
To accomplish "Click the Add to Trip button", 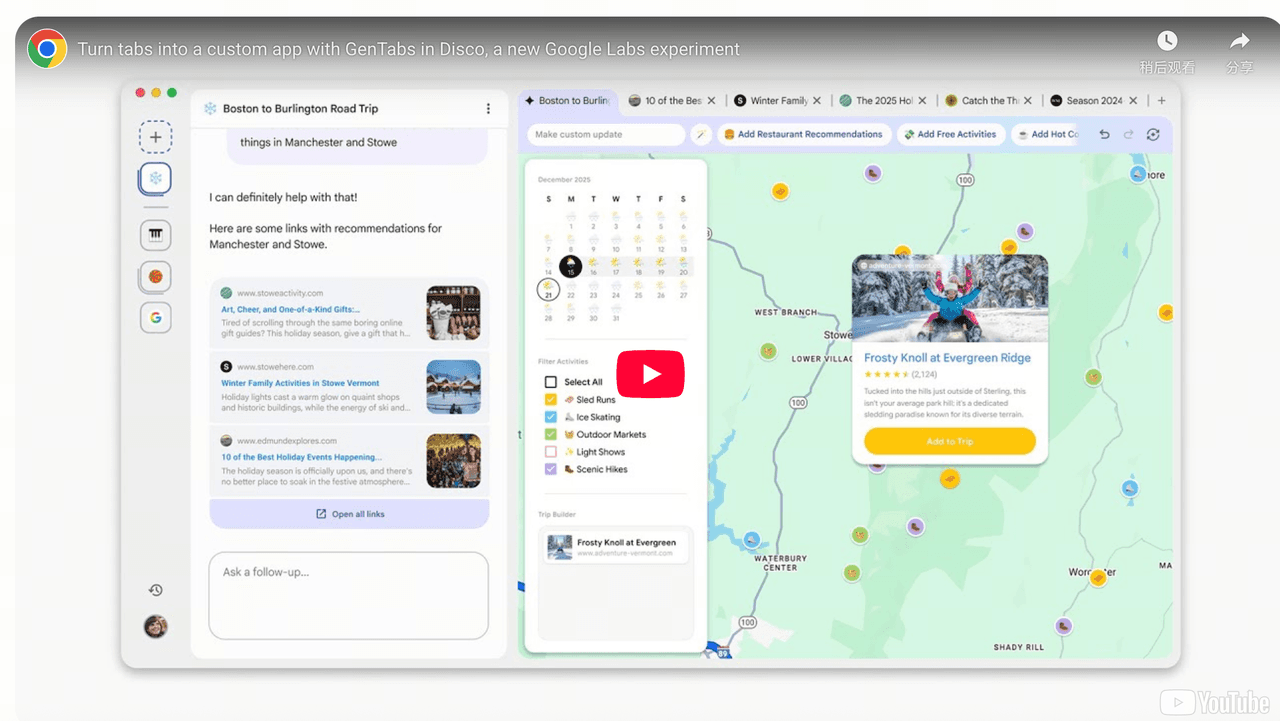I will (x=949, y=441).
